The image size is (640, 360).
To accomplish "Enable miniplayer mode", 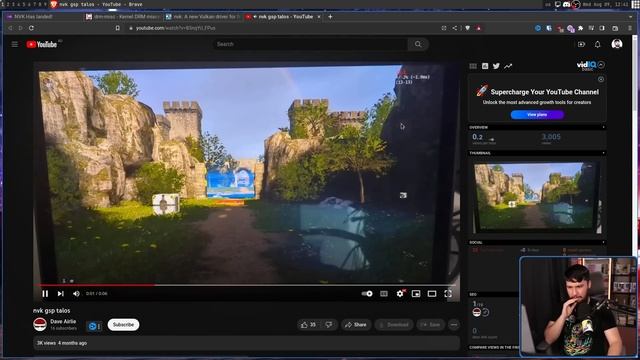I will tap(416, 293).
